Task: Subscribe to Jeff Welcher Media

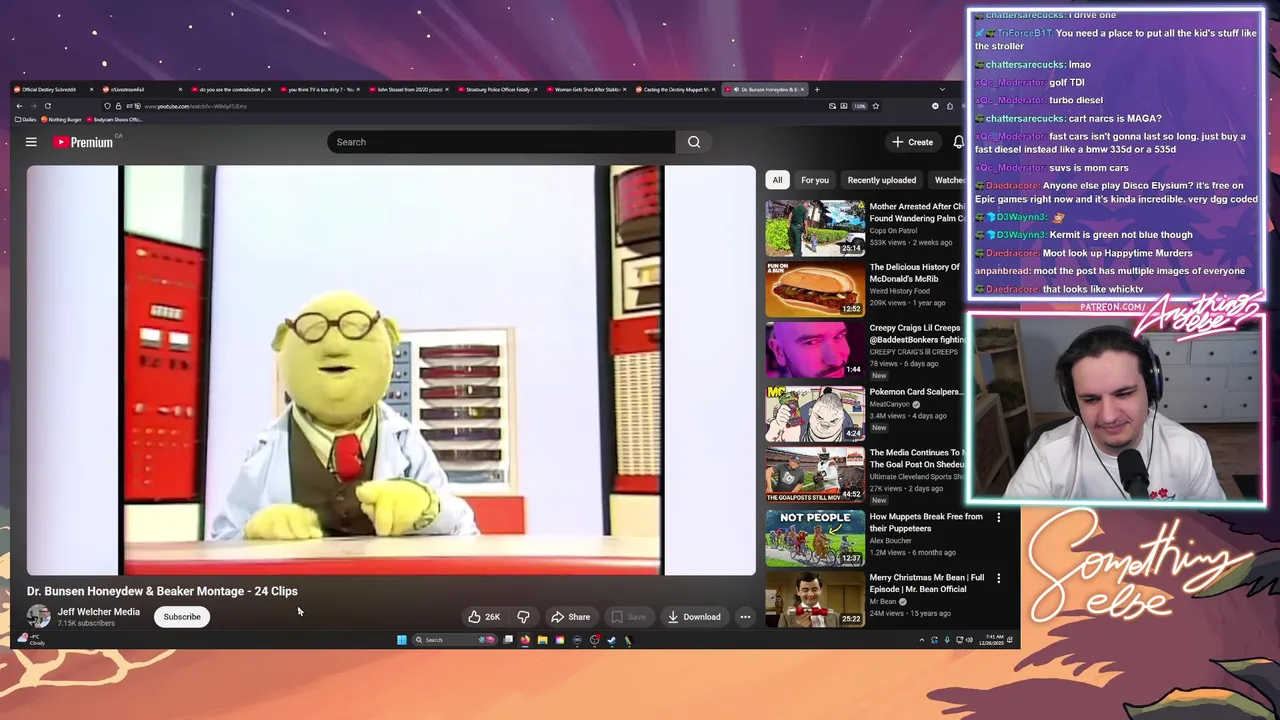Action: [182, 617]
